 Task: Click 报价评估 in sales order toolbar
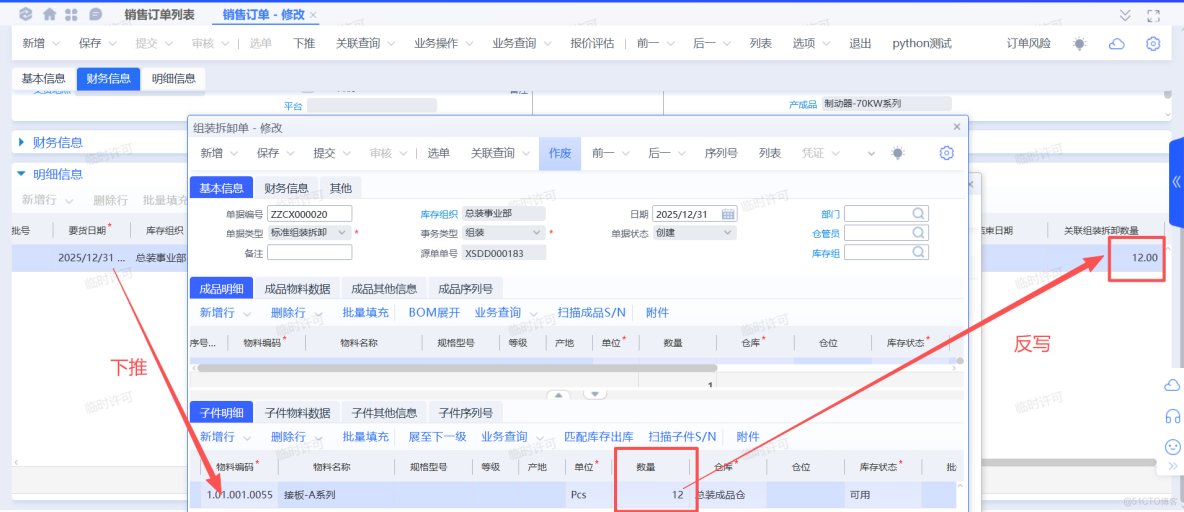592,44
